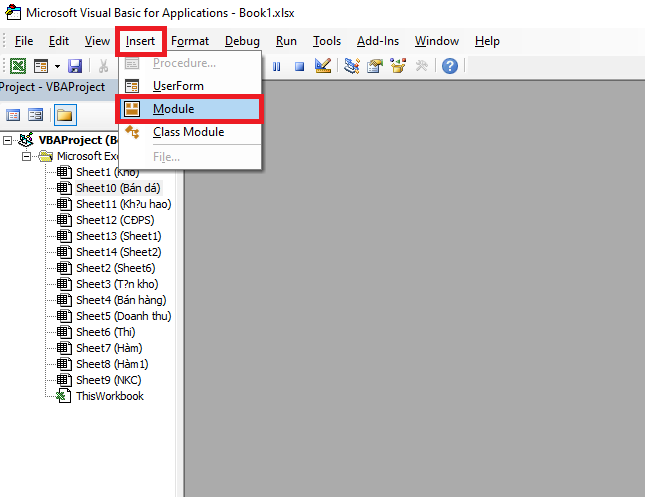Choose Class Module from the Insert menu
Screen dimensions: 645x497
(190, 132)
